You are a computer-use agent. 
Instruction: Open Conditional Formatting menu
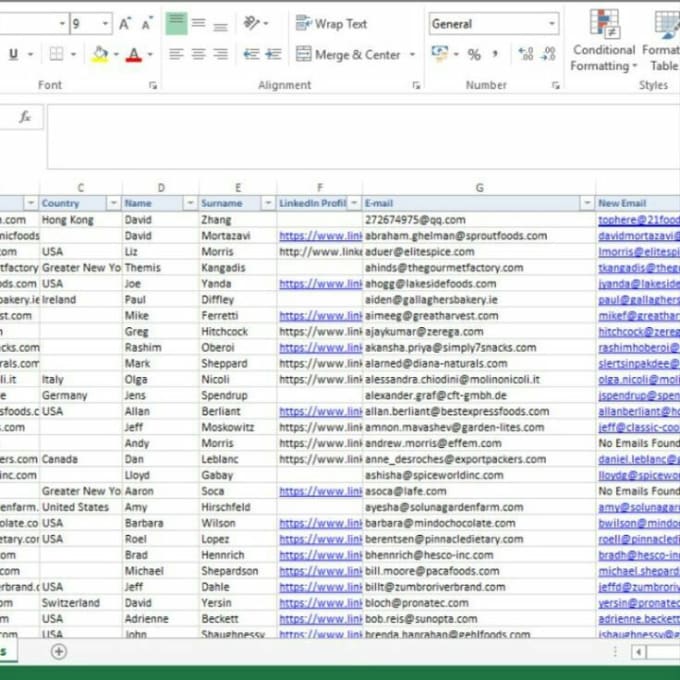click(x=604, y=40)
